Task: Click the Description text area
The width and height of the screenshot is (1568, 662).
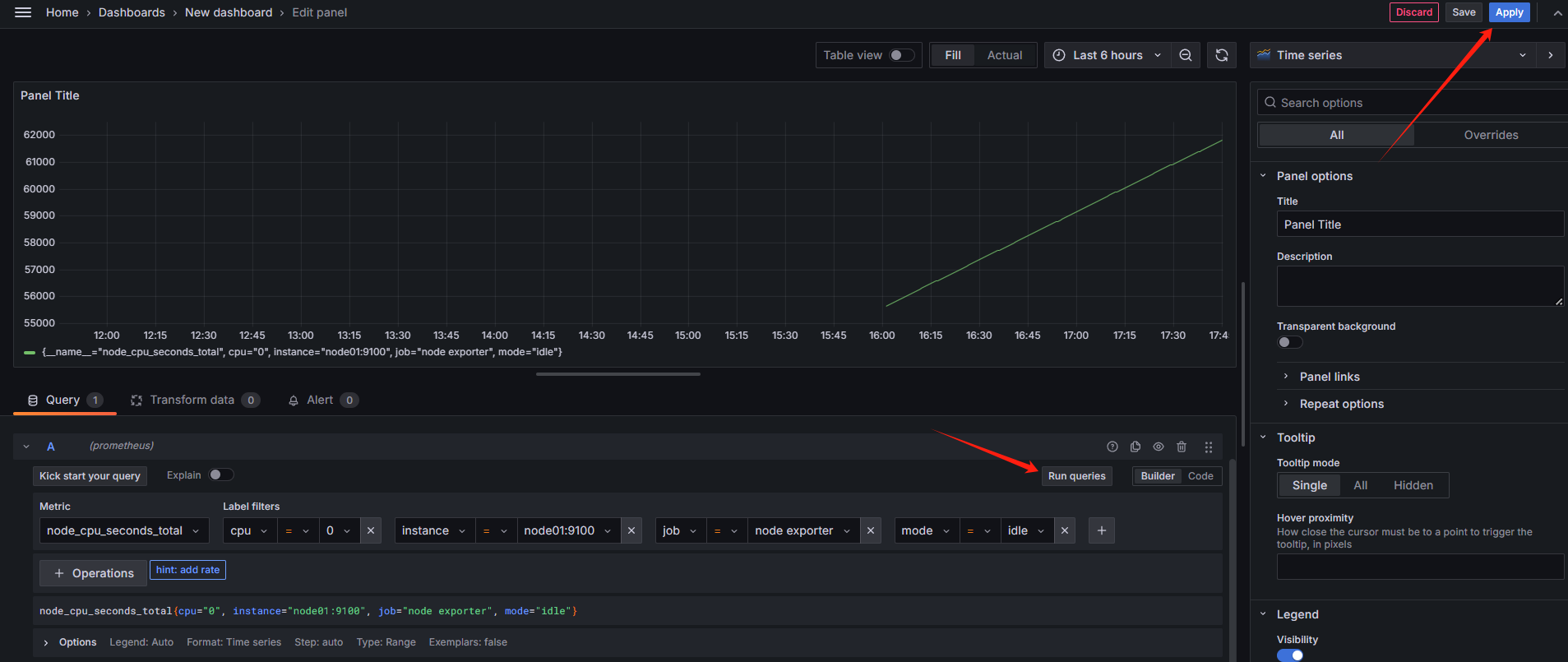Action: 1420,286
